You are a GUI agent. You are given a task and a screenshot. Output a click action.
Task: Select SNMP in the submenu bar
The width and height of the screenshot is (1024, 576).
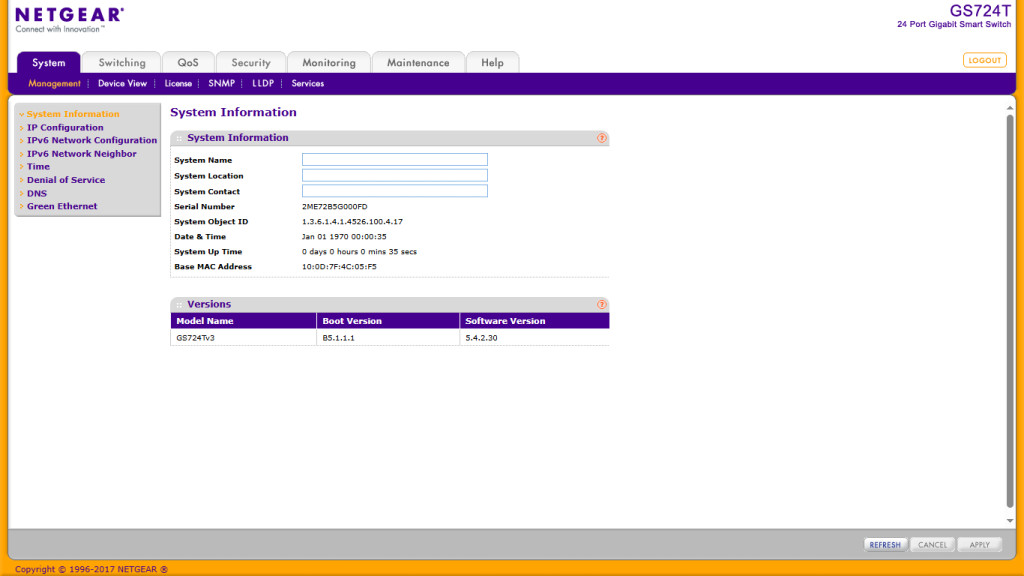(222, 84)
